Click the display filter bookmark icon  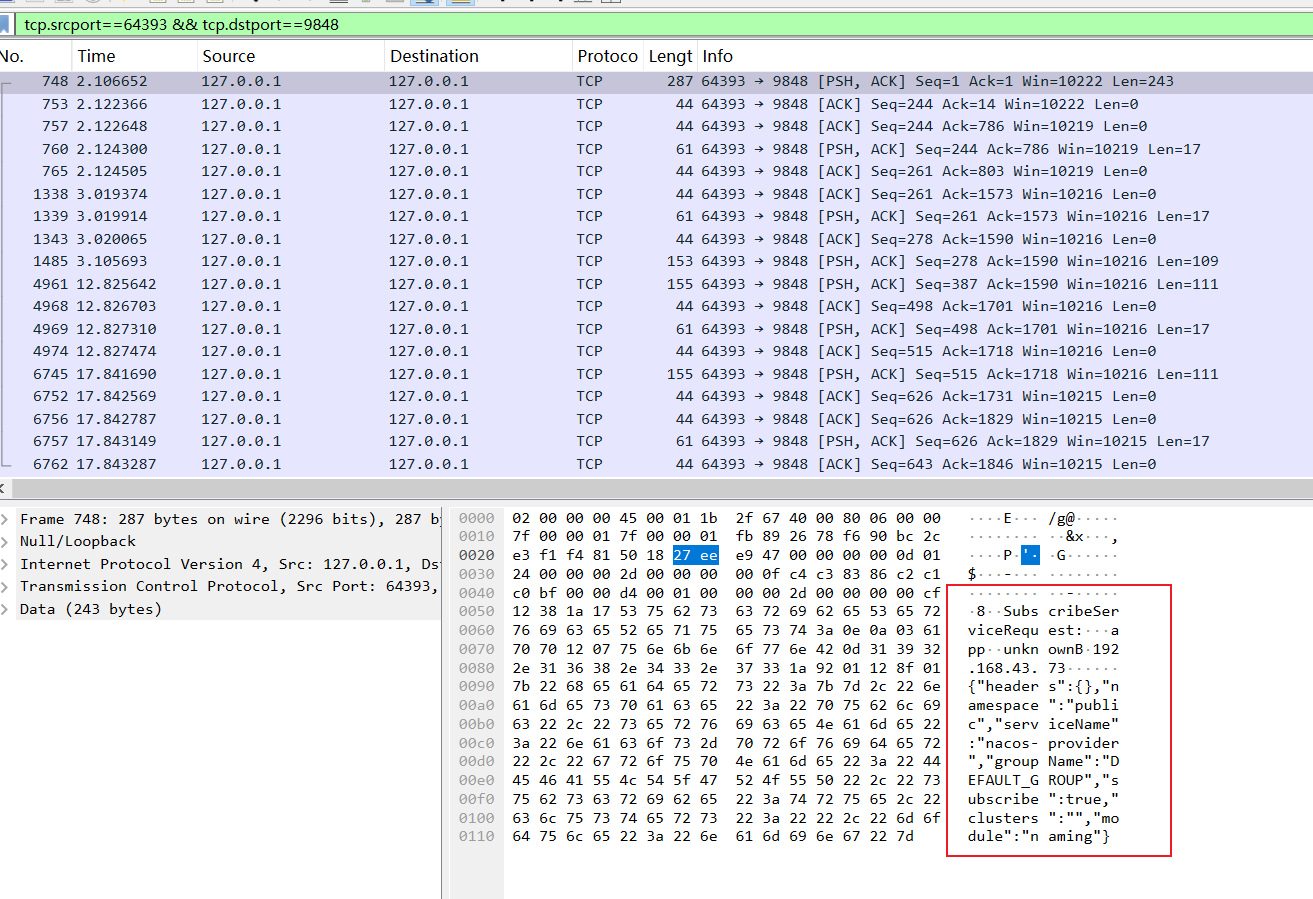pyautogui.click(x=5, y=24)
